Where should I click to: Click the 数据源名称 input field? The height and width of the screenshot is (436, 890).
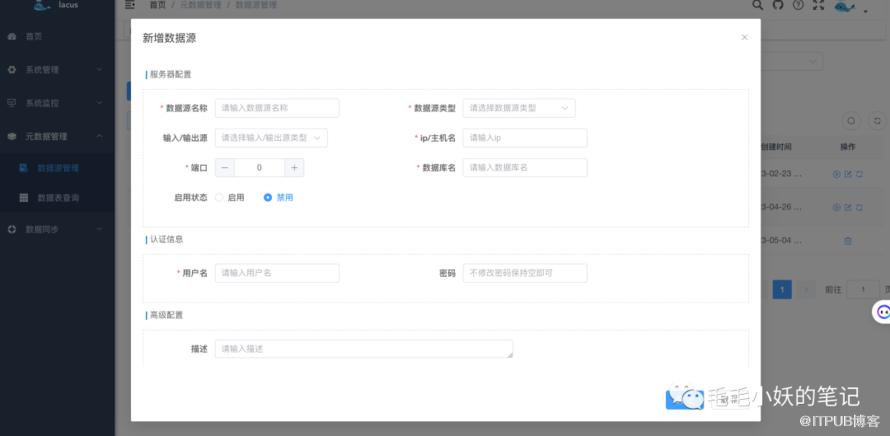tap(277, 108)
